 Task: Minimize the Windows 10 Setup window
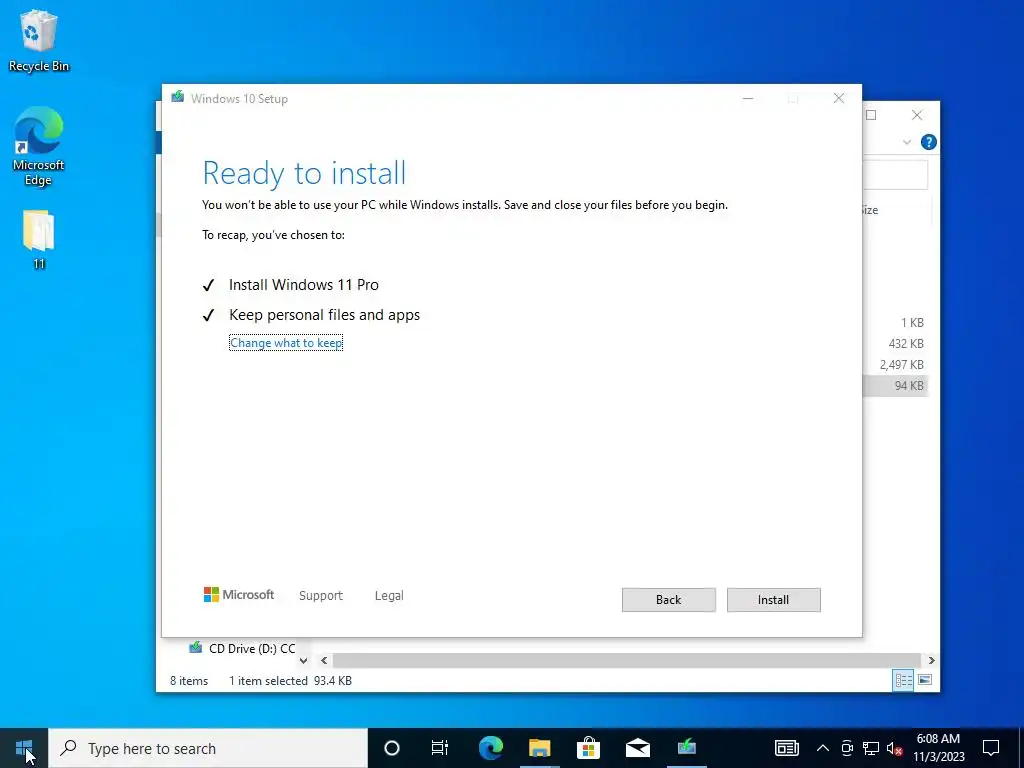click(x=748, y=99)
